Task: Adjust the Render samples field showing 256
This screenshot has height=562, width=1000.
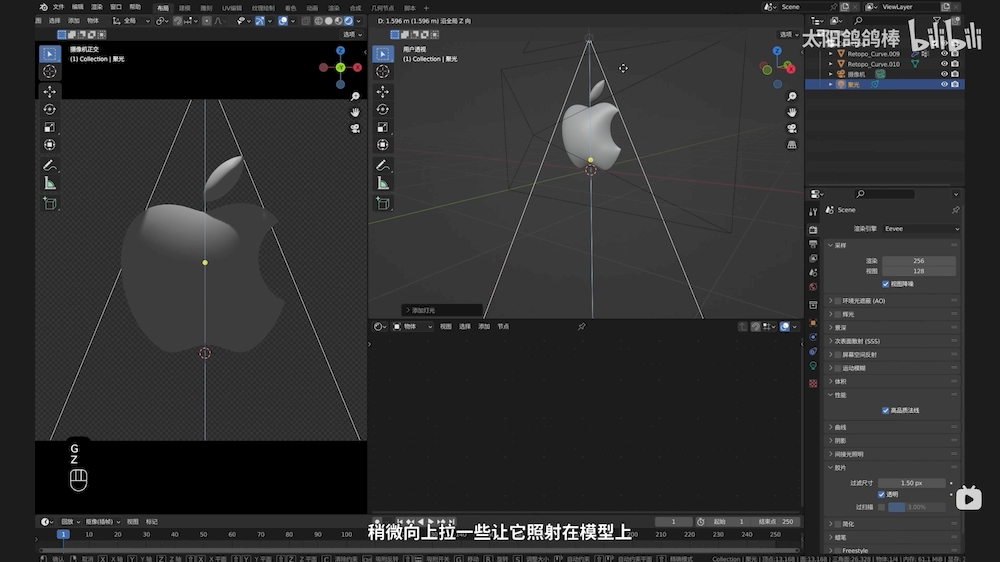Action: pyautogui.click(x=918, y=261)
